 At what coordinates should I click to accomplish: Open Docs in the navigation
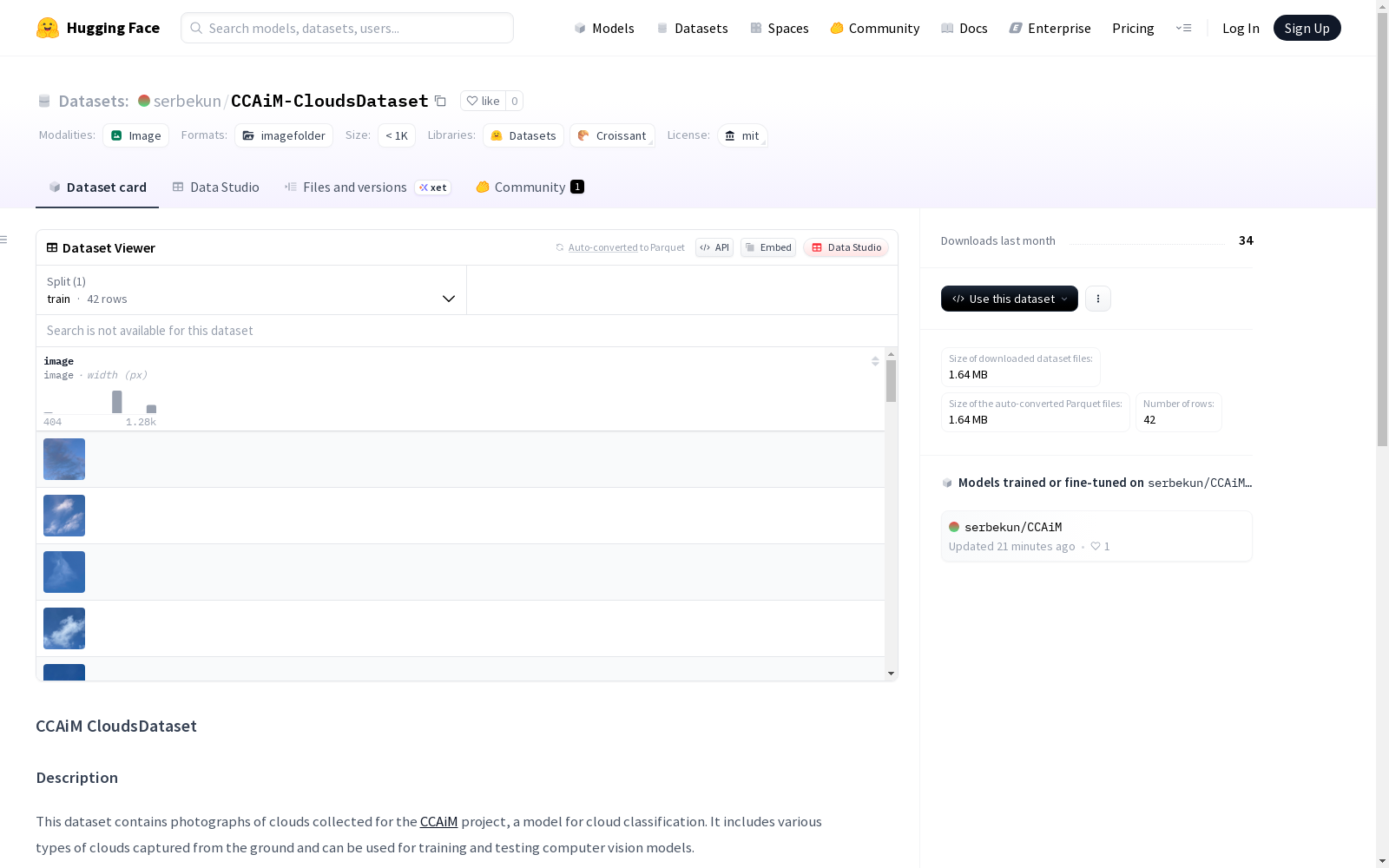[x=964, y=28]
